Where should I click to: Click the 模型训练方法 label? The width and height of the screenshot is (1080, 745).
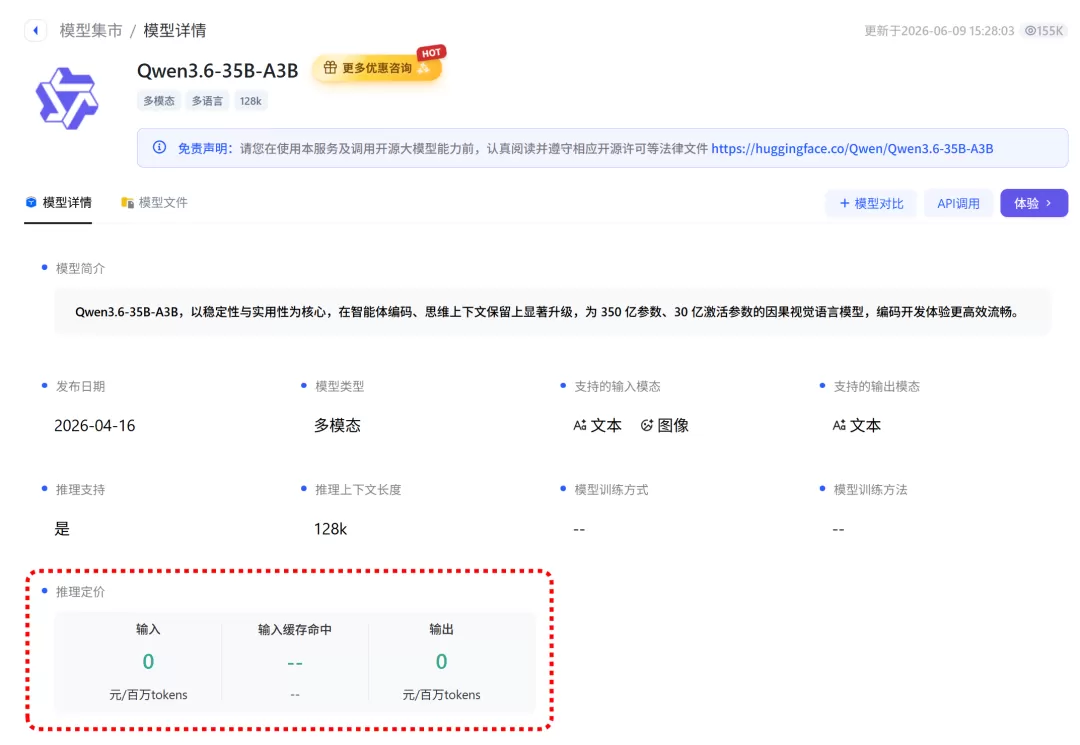[x=871, y=490]
